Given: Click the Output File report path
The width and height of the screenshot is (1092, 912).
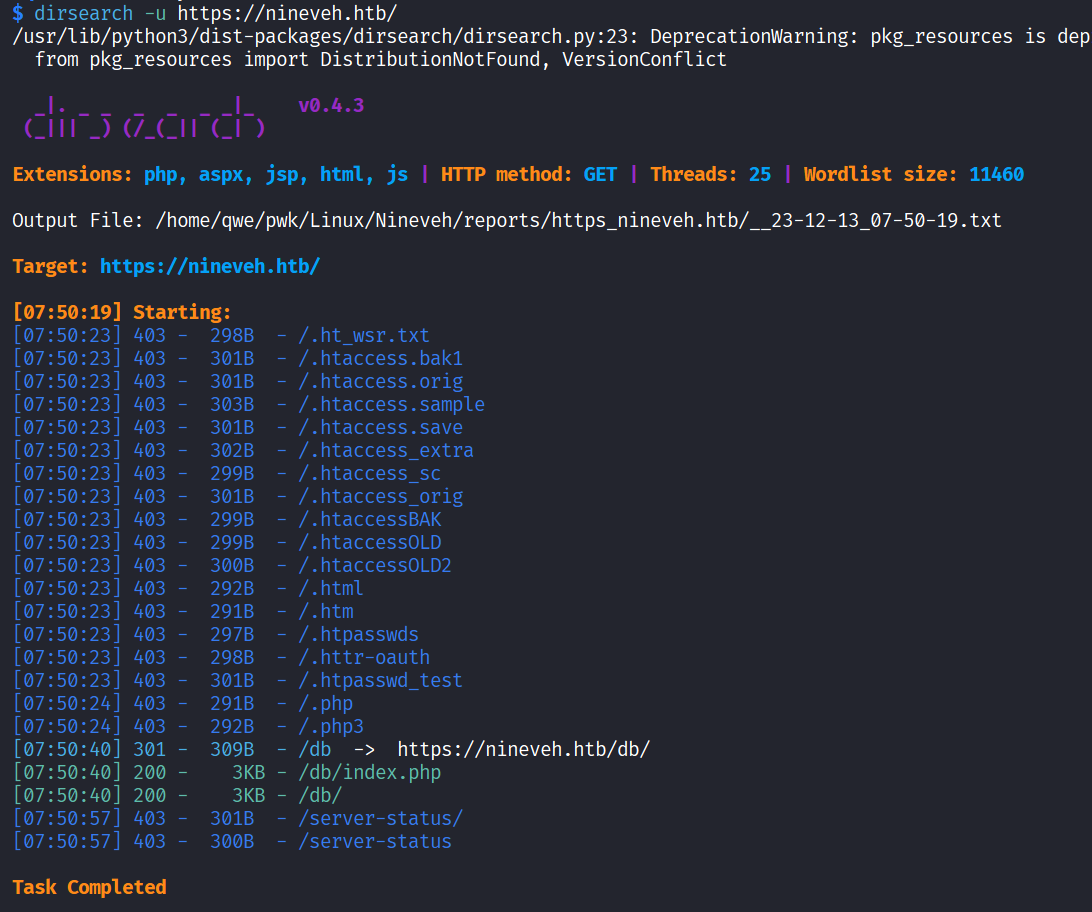Looking at the screenshot, I should tap(579, 221).
